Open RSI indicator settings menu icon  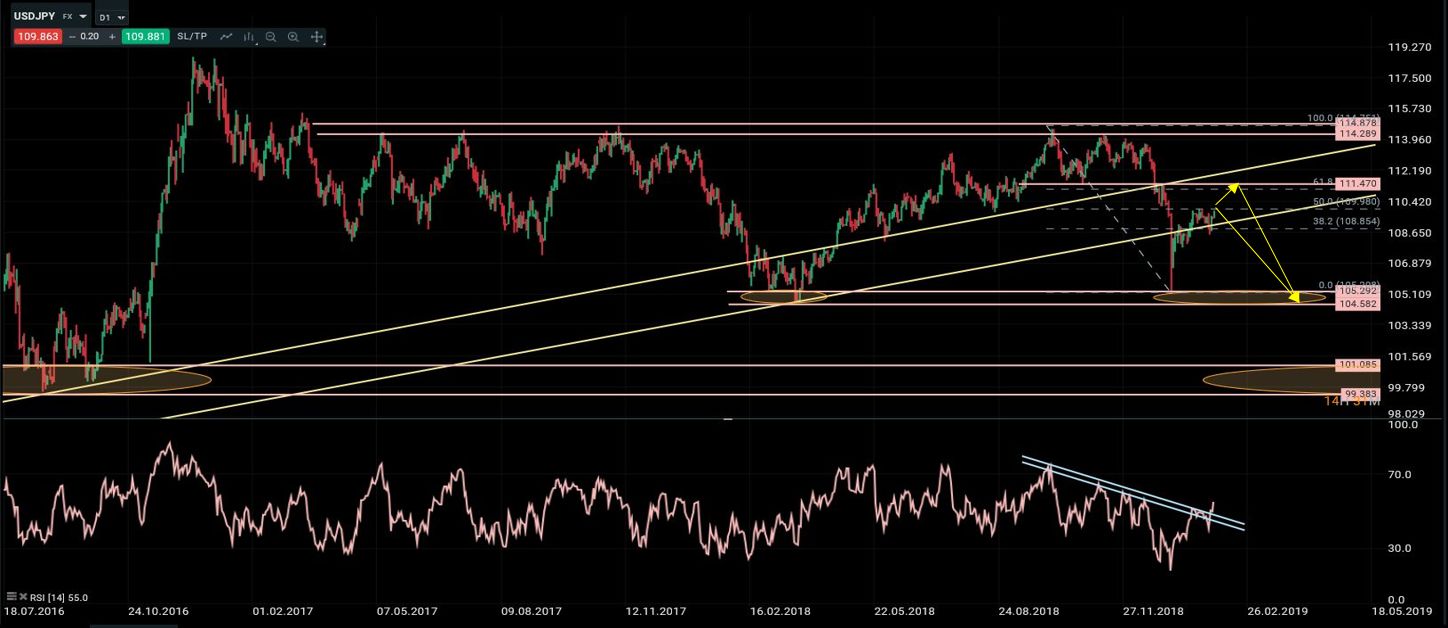click(x=11, y=596)
